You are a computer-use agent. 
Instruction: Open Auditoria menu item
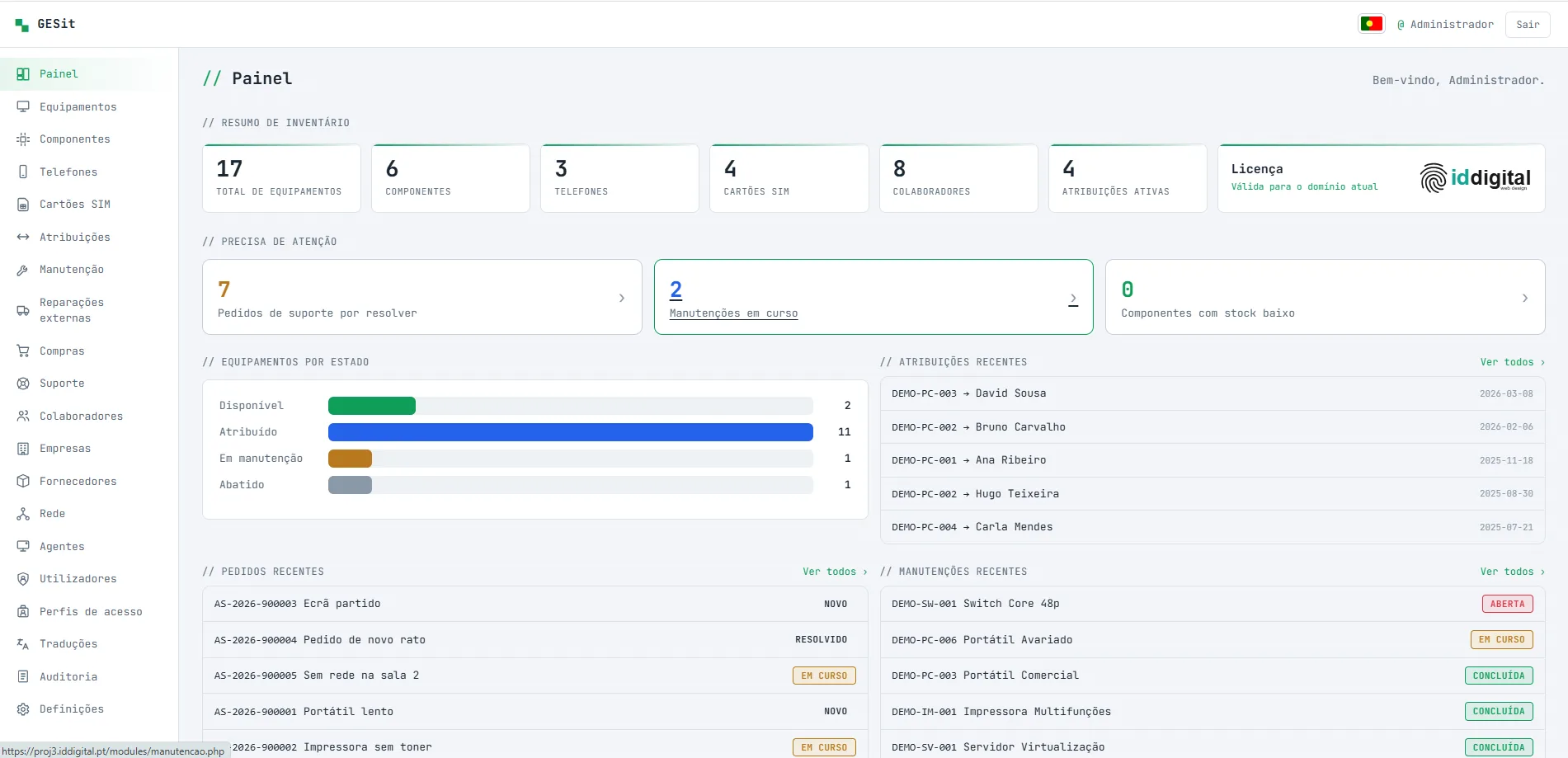pyautogui.click(x=89, y=676)
